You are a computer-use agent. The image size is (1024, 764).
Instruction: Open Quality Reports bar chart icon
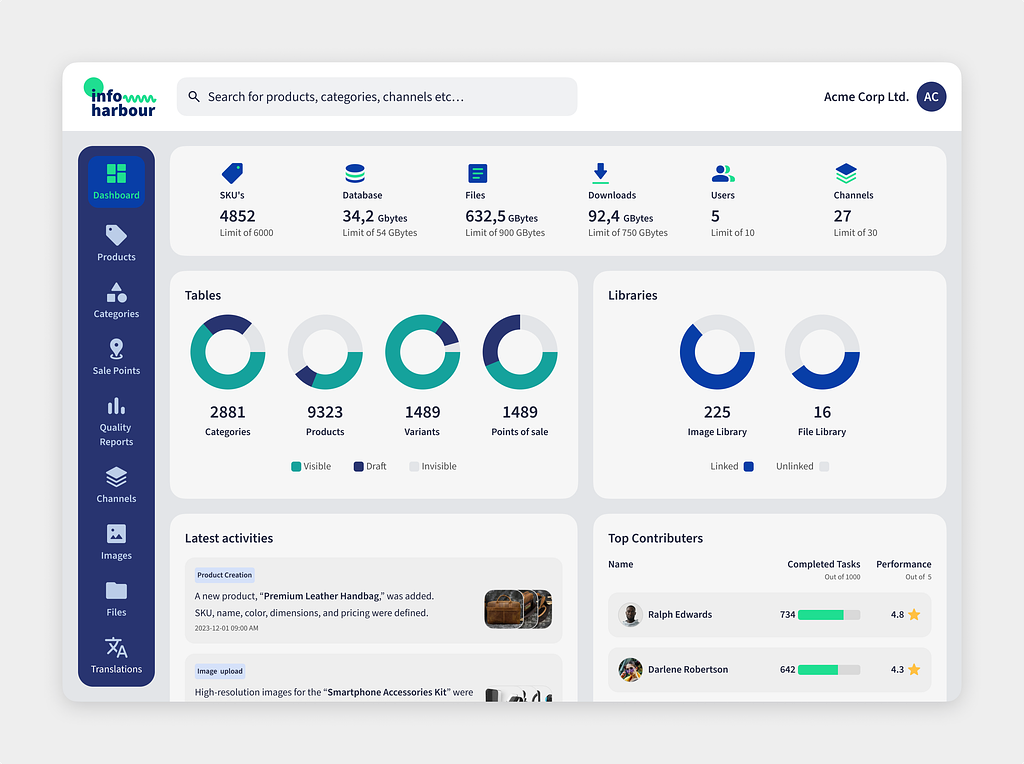coord(116,406)
